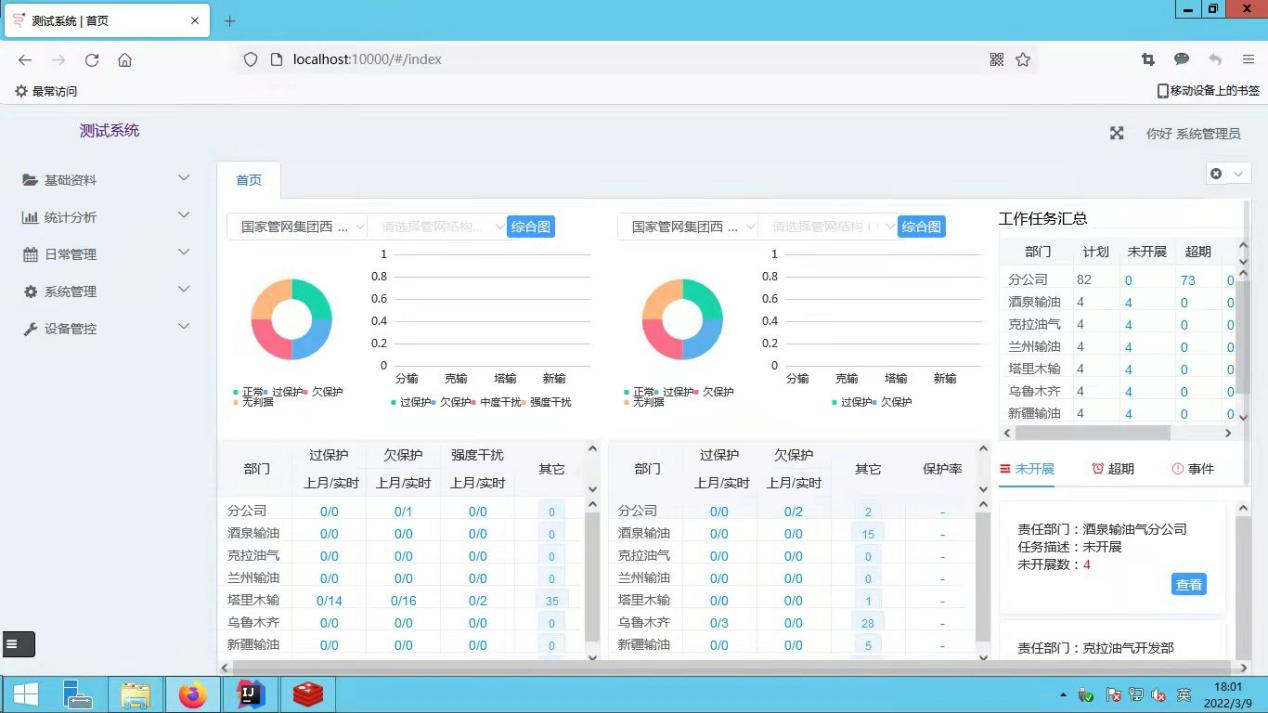The width and height of the screenshot is (1268, 713).
Task: Click the blue segment of the left donut chart
Action: click(x=315, y=340)
